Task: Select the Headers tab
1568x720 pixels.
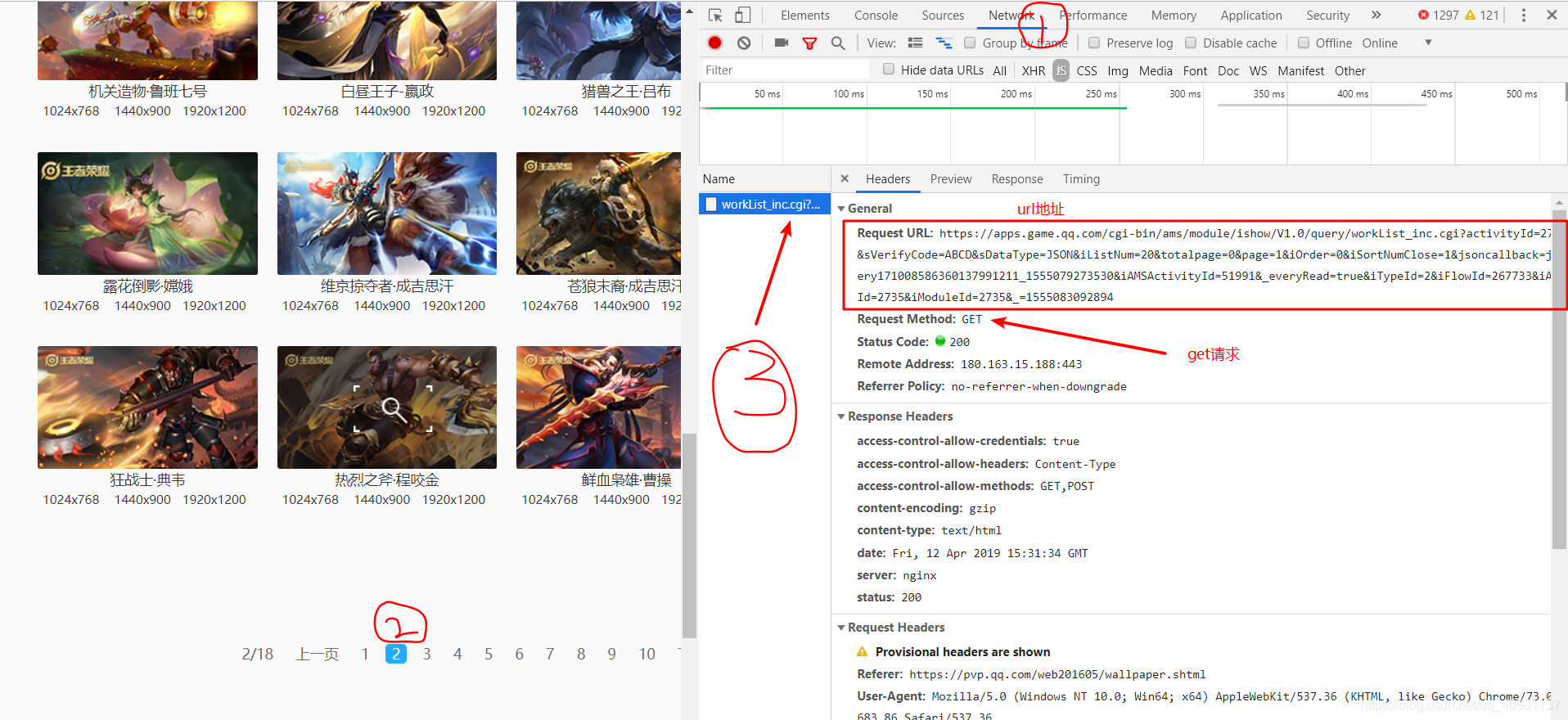Action: (x=888, y=179)
